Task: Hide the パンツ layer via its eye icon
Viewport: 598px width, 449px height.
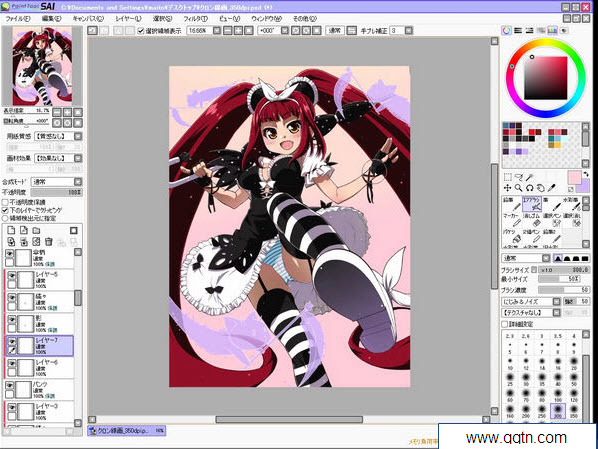Action: 10,386
